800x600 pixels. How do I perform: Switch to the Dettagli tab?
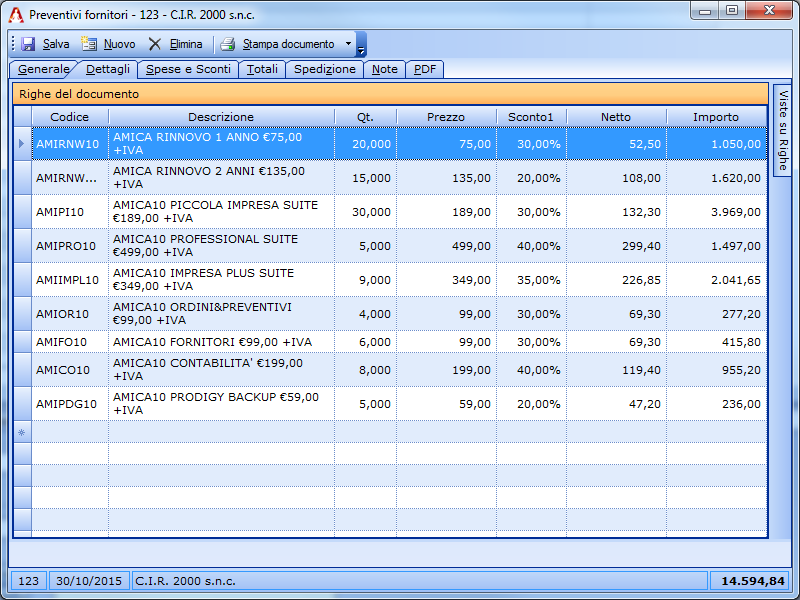108,69
